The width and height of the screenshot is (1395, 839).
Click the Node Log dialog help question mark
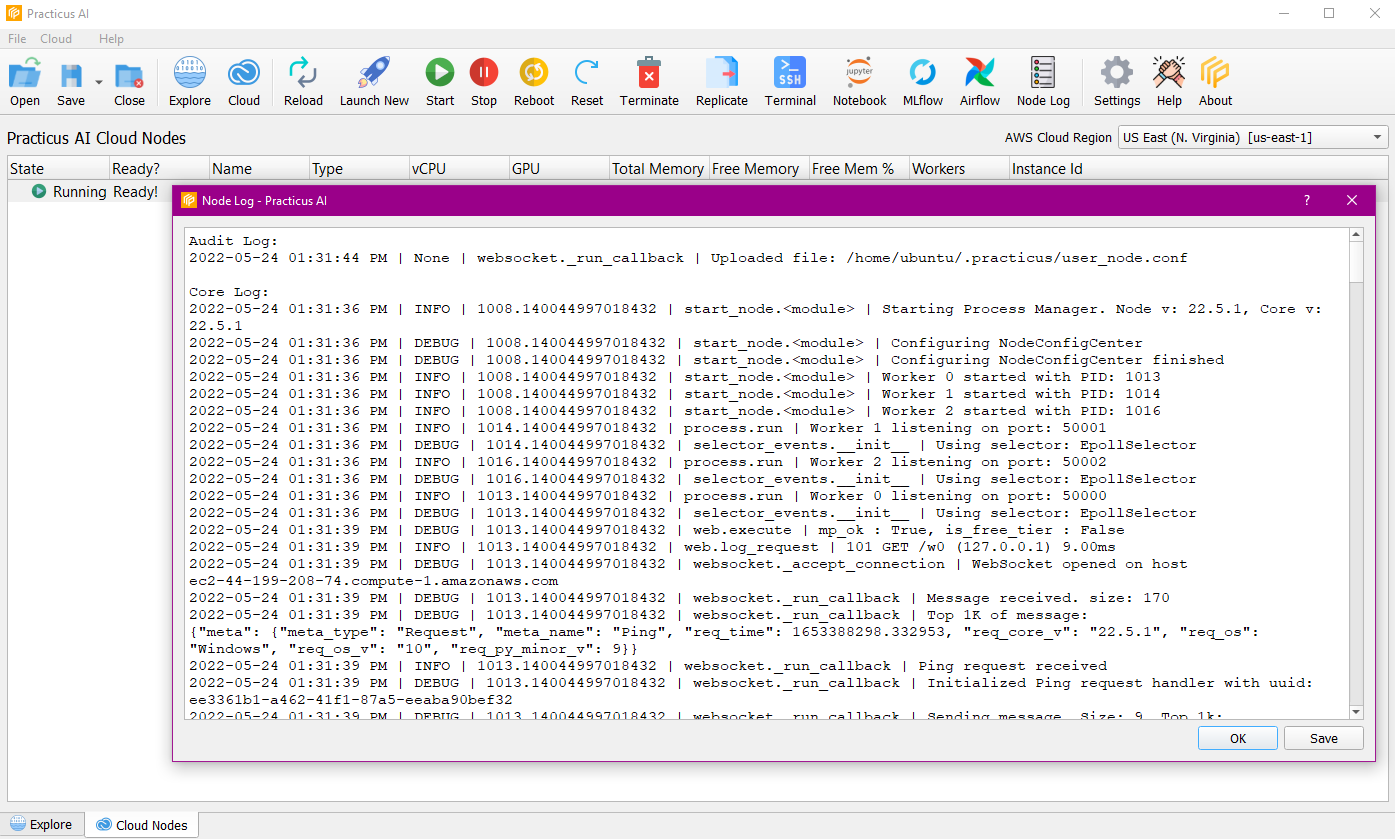click(1306, 200)
